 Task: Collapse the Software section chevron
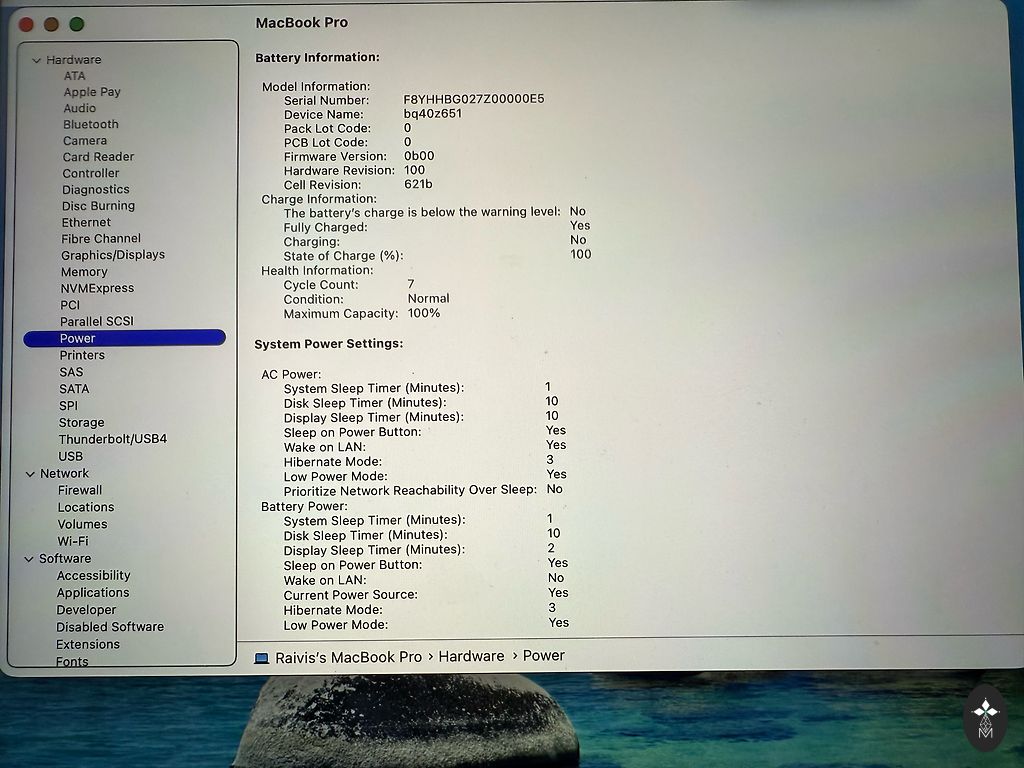(x=29, y=559)
